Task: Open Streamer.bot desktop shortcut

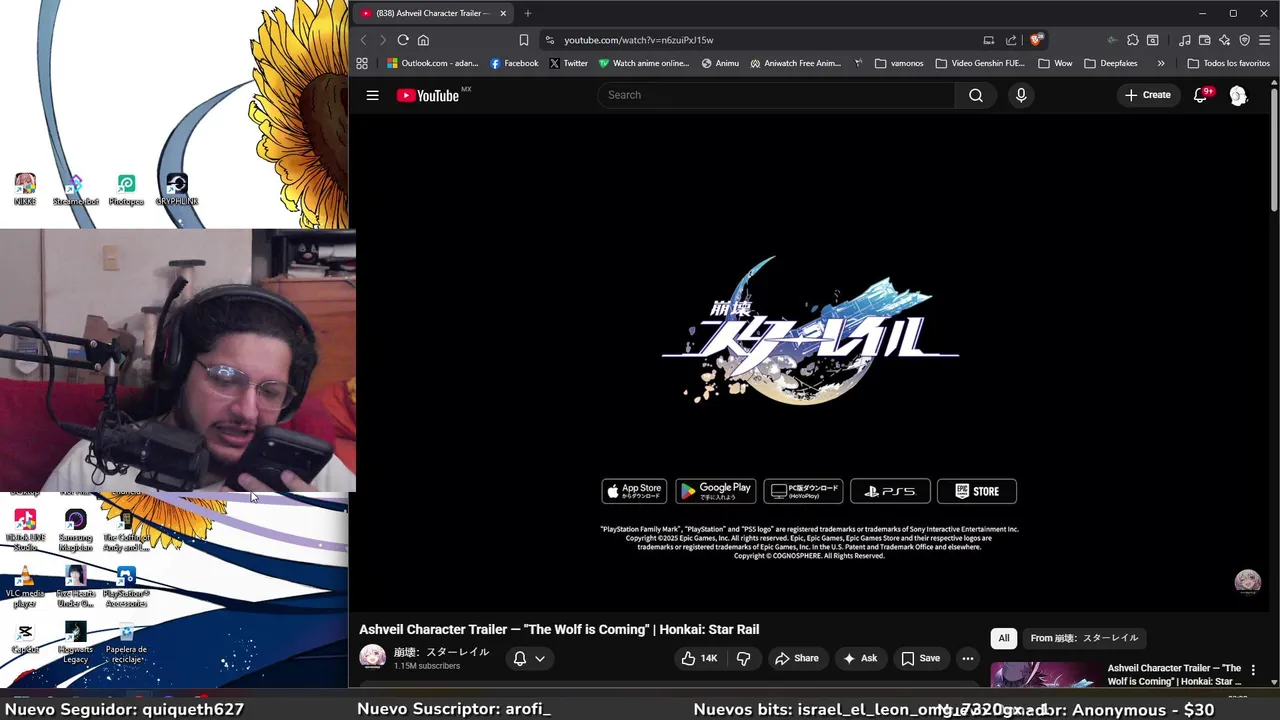Action: (x=76, y=189)
